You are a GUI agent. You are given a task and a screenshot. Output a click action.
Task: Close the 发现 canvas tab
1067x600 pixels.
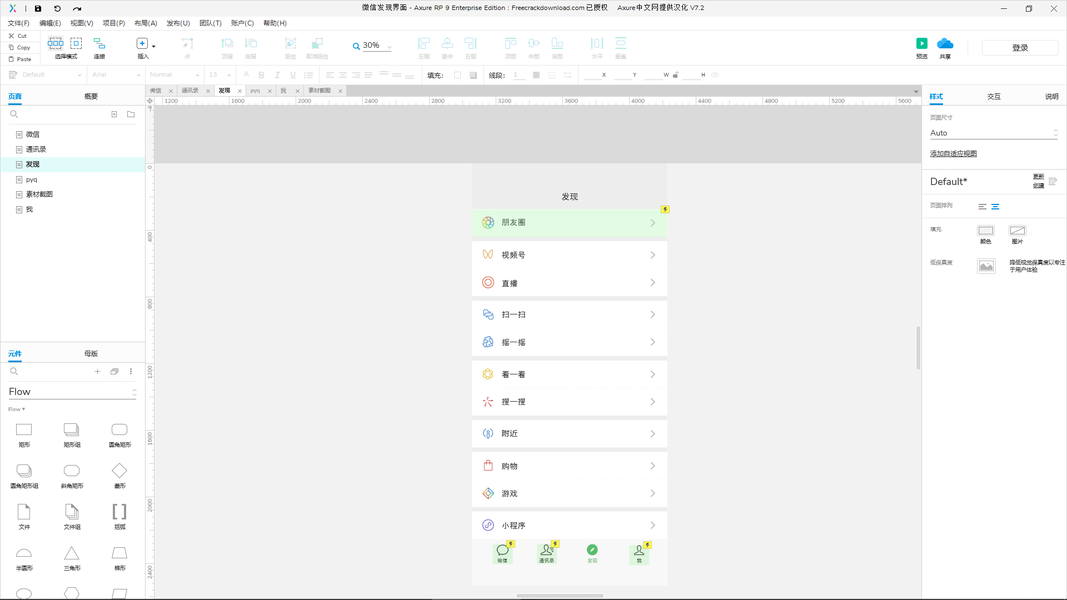pyautogui.click(x=240, y=91)
